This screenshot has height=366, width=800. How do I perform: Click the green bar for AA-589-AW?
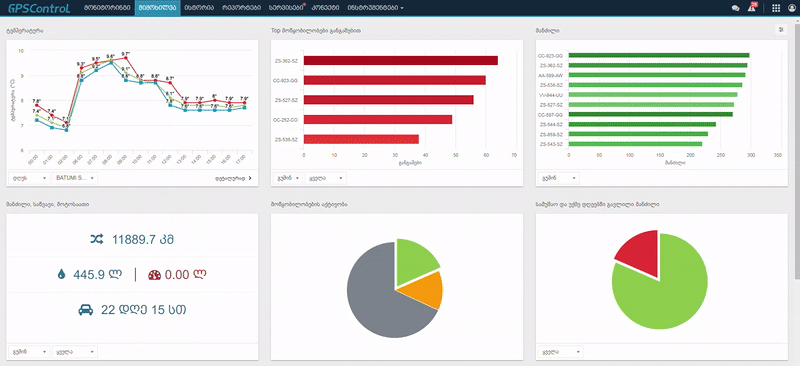click(x=657, y=75)
